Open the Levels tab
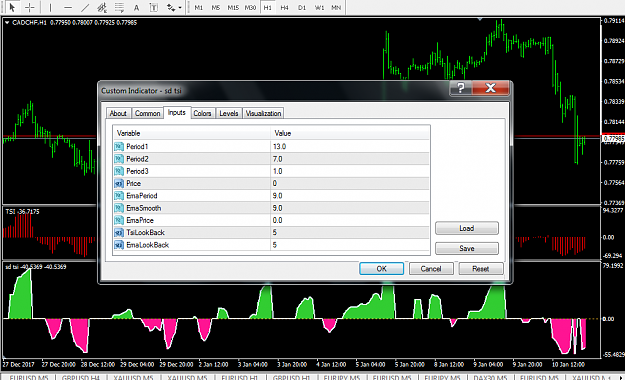The height and width of the screenshot is (380, 625). coord(229,113)
